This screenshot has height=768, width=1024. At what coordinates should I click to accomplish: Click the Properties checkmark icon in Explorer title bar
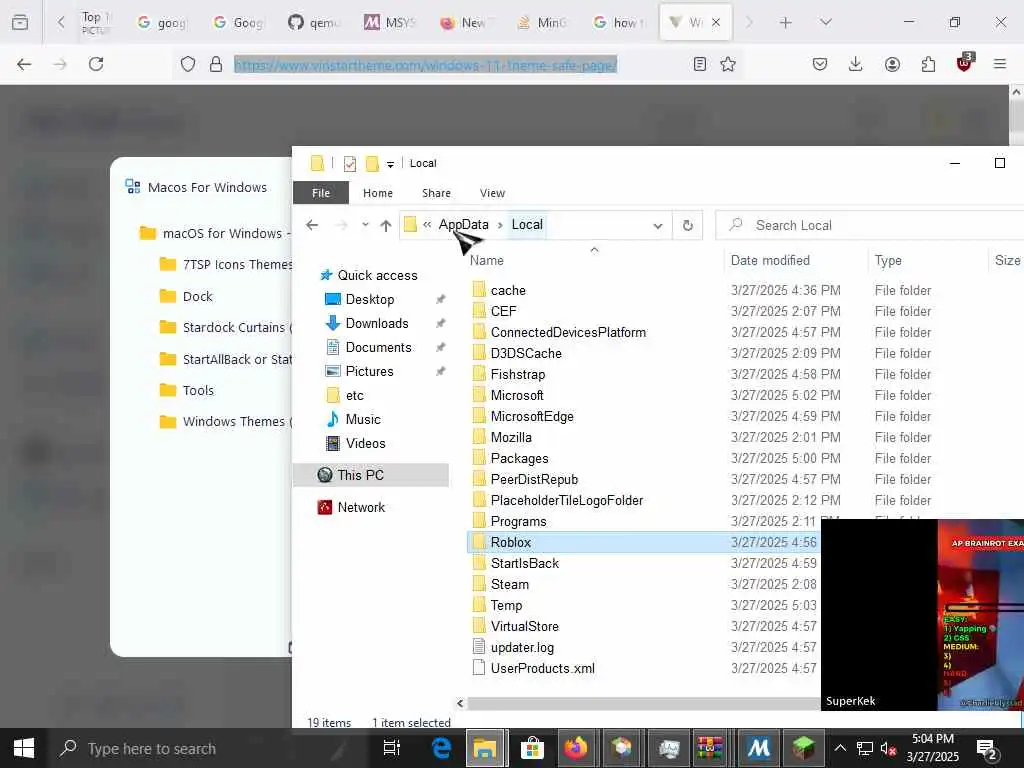tap(350, 163)
